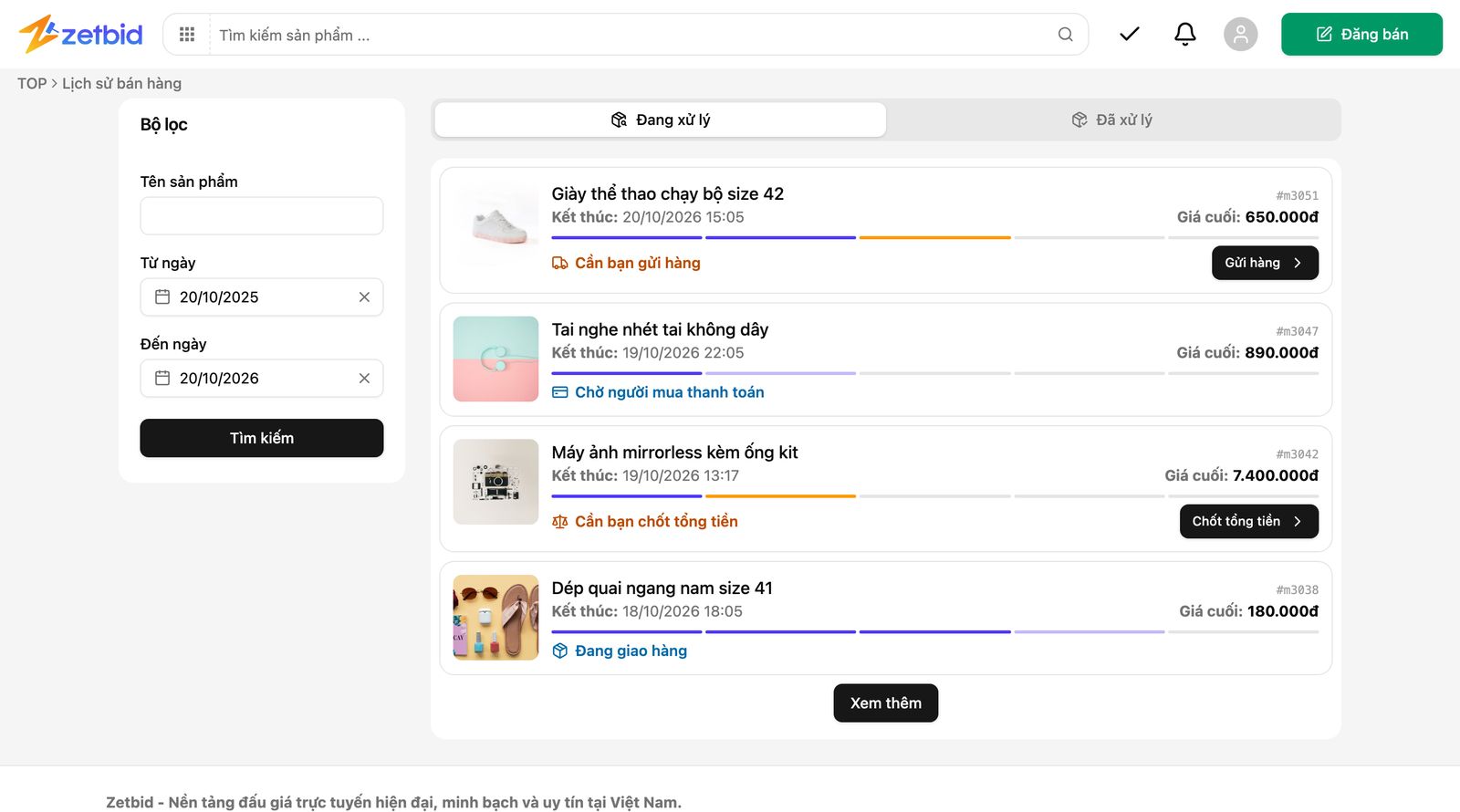
Task: Click the Cần bạn gửi hàng status
Action: coord(627,263)
